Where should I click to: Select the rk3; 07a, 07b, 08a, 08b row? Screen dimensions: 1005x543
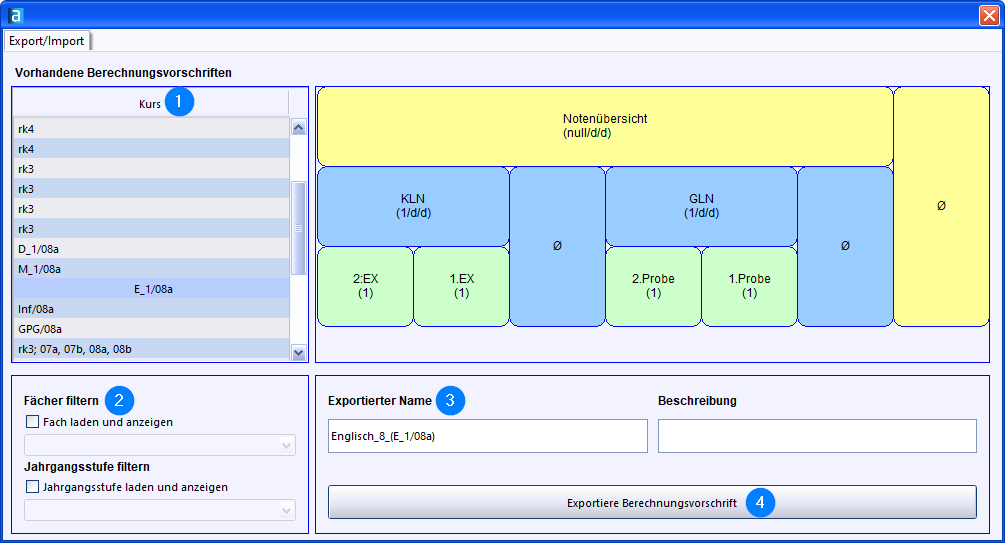[x=151, y=348]
